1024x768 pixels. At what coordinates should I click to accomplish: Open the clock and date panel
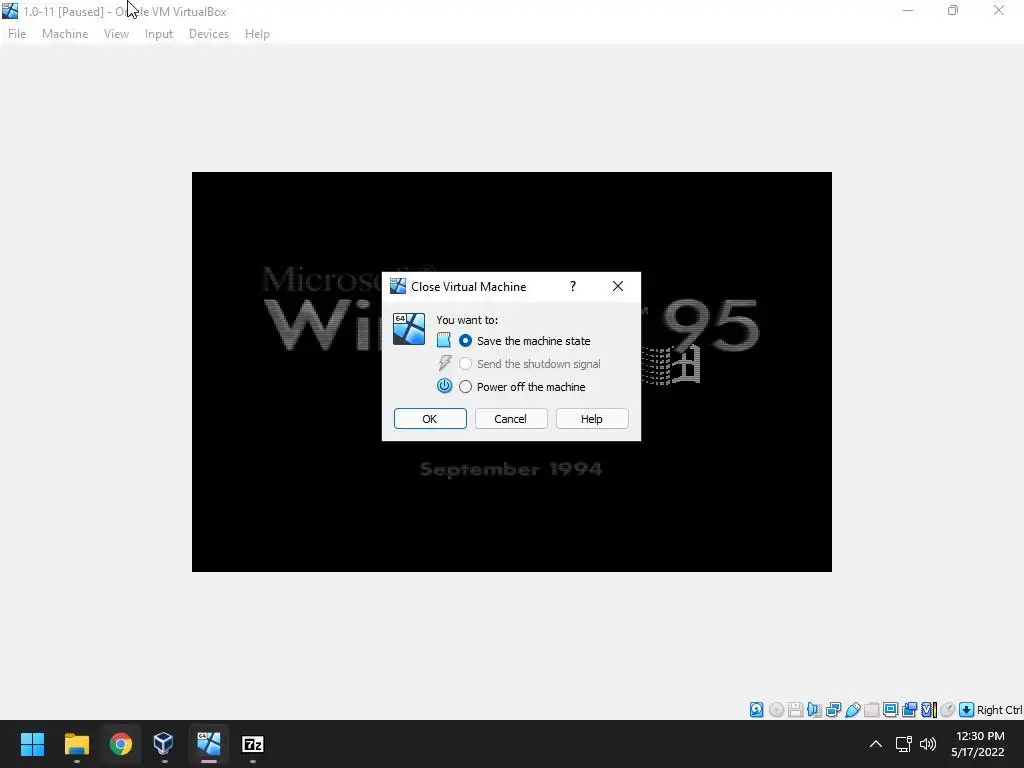coord(978,744)
